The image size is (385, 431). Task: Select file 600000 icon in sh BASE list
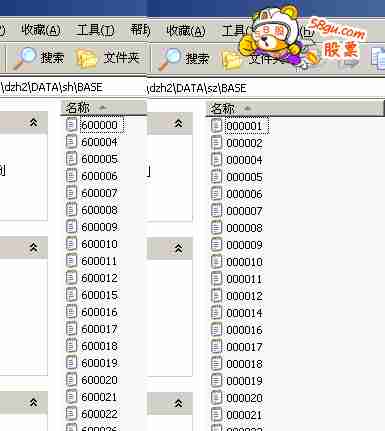click(x=71, y=124)
